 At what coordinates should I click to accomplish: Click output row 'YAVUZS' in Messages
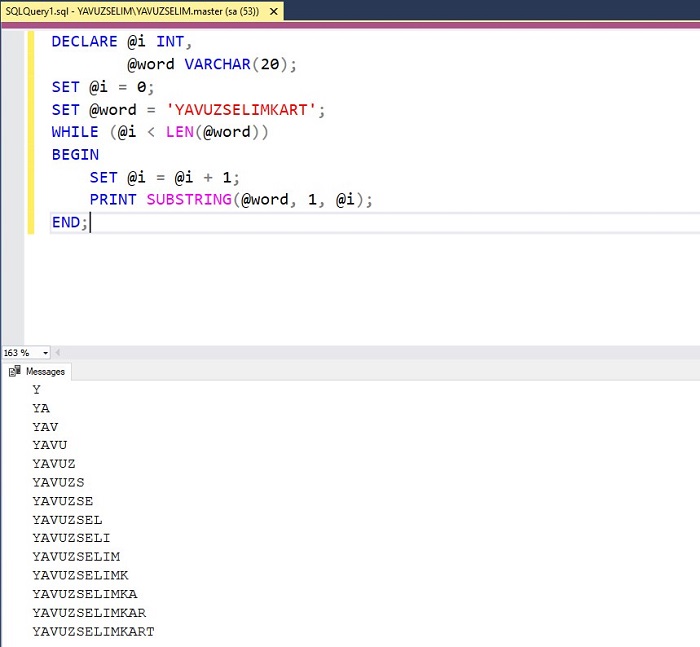tap(58, 483)
